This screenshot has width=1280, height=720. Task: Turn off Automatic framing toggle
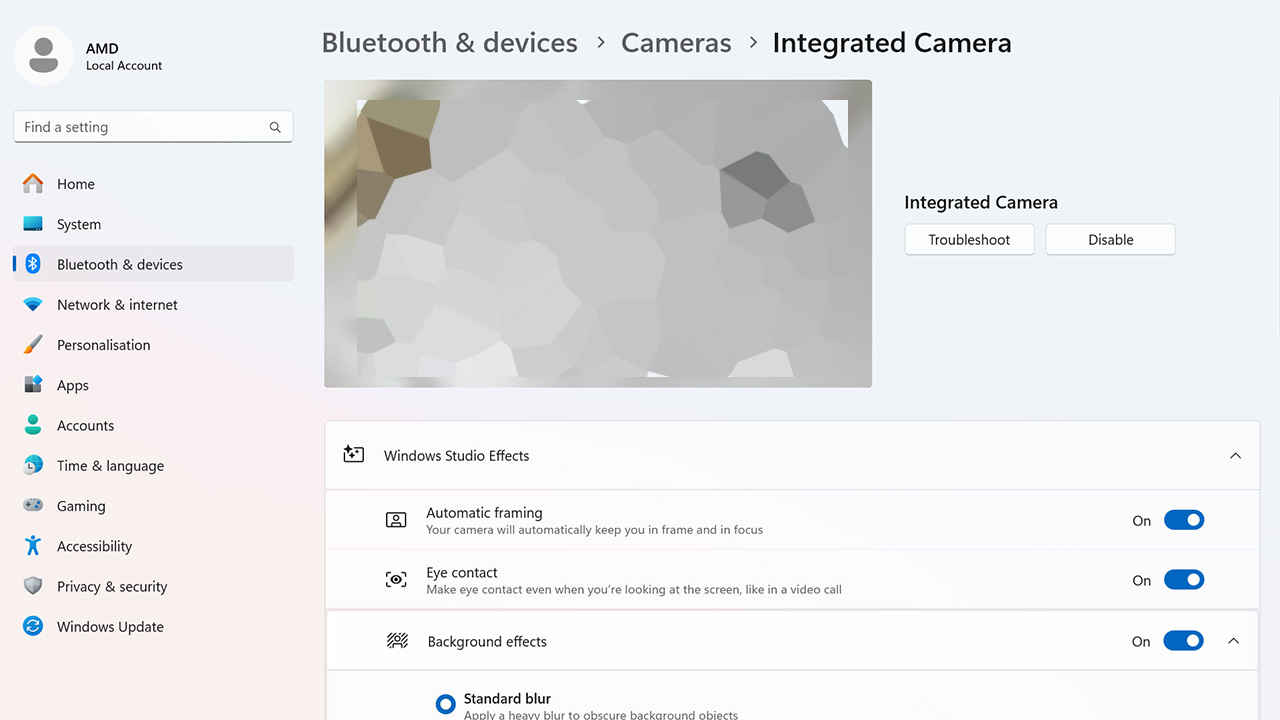point(1184,520)
